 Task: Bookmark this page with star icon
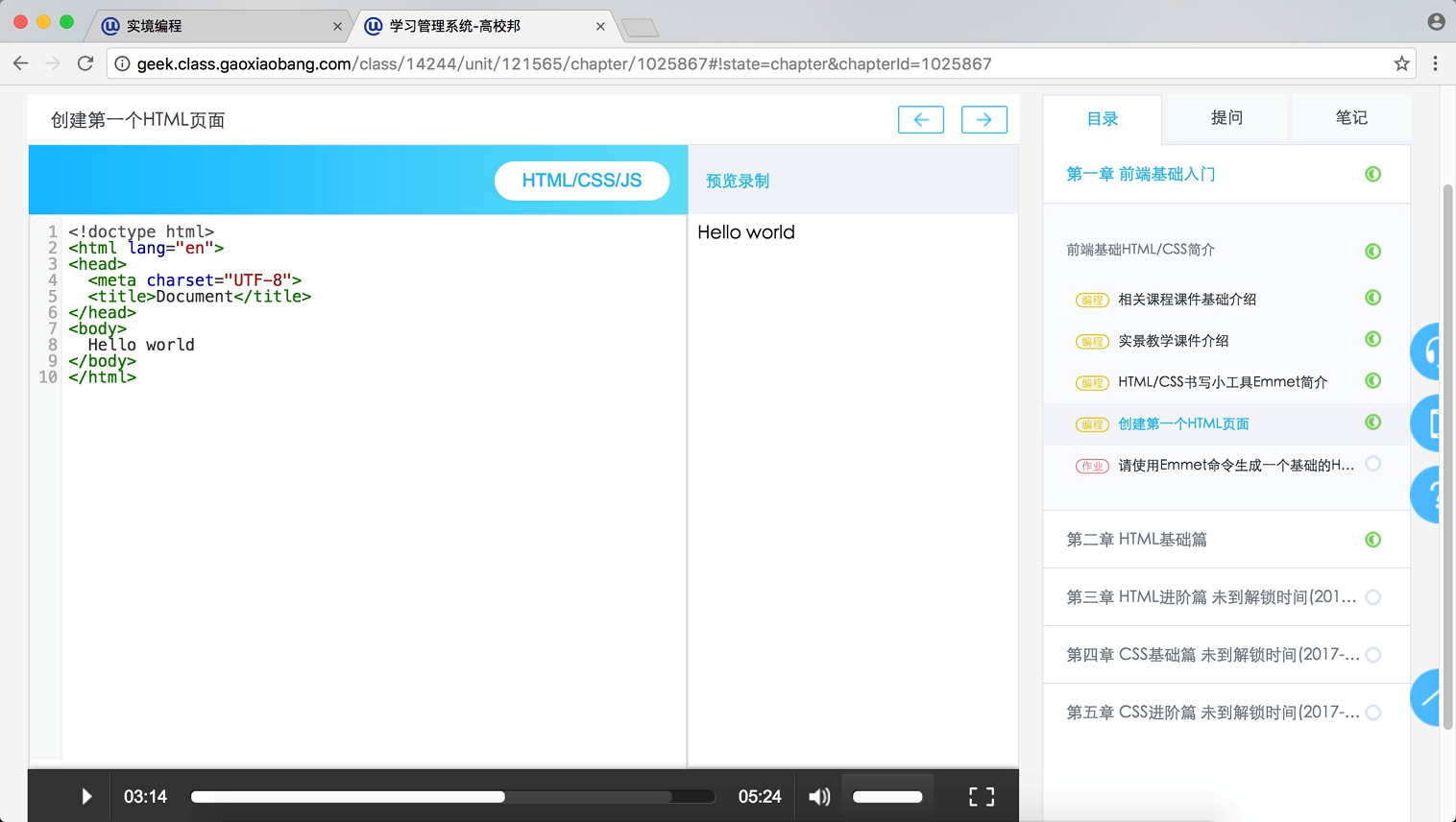click(x=1402, y=63)
